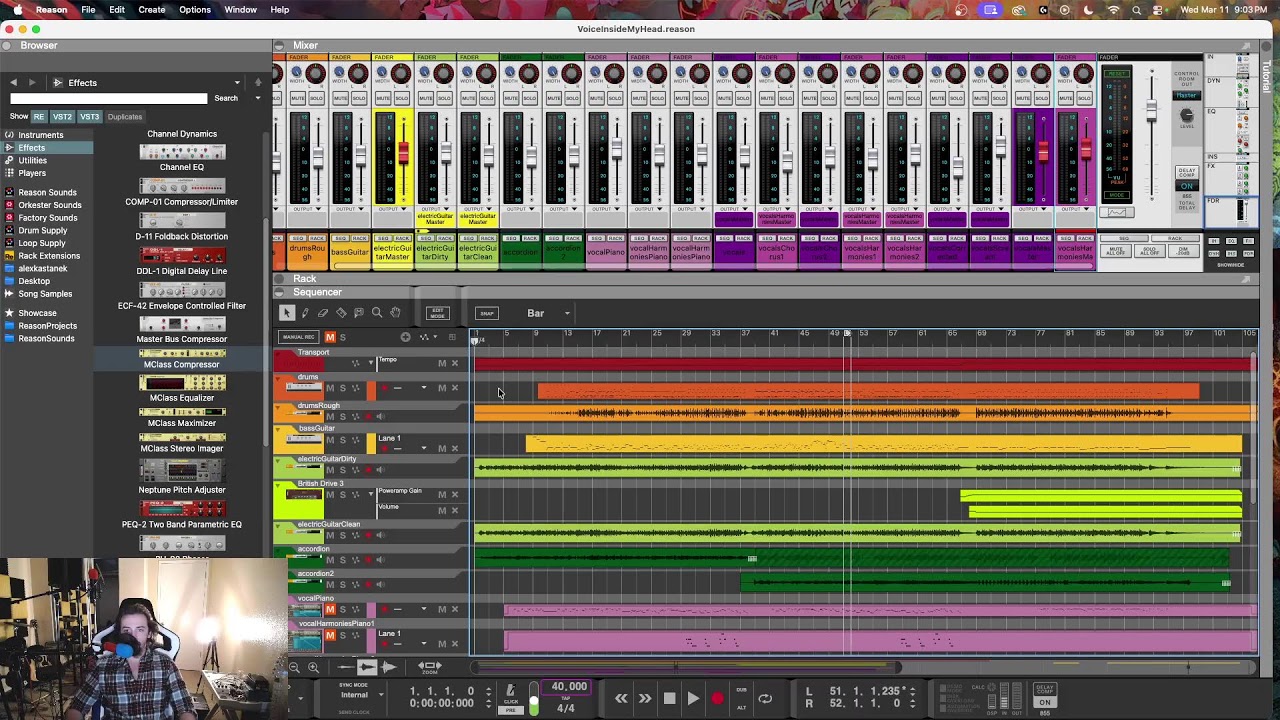Viewport: 1280px width, 720px height.
Task: Toggle the Snap button
Action: (487, 313)
